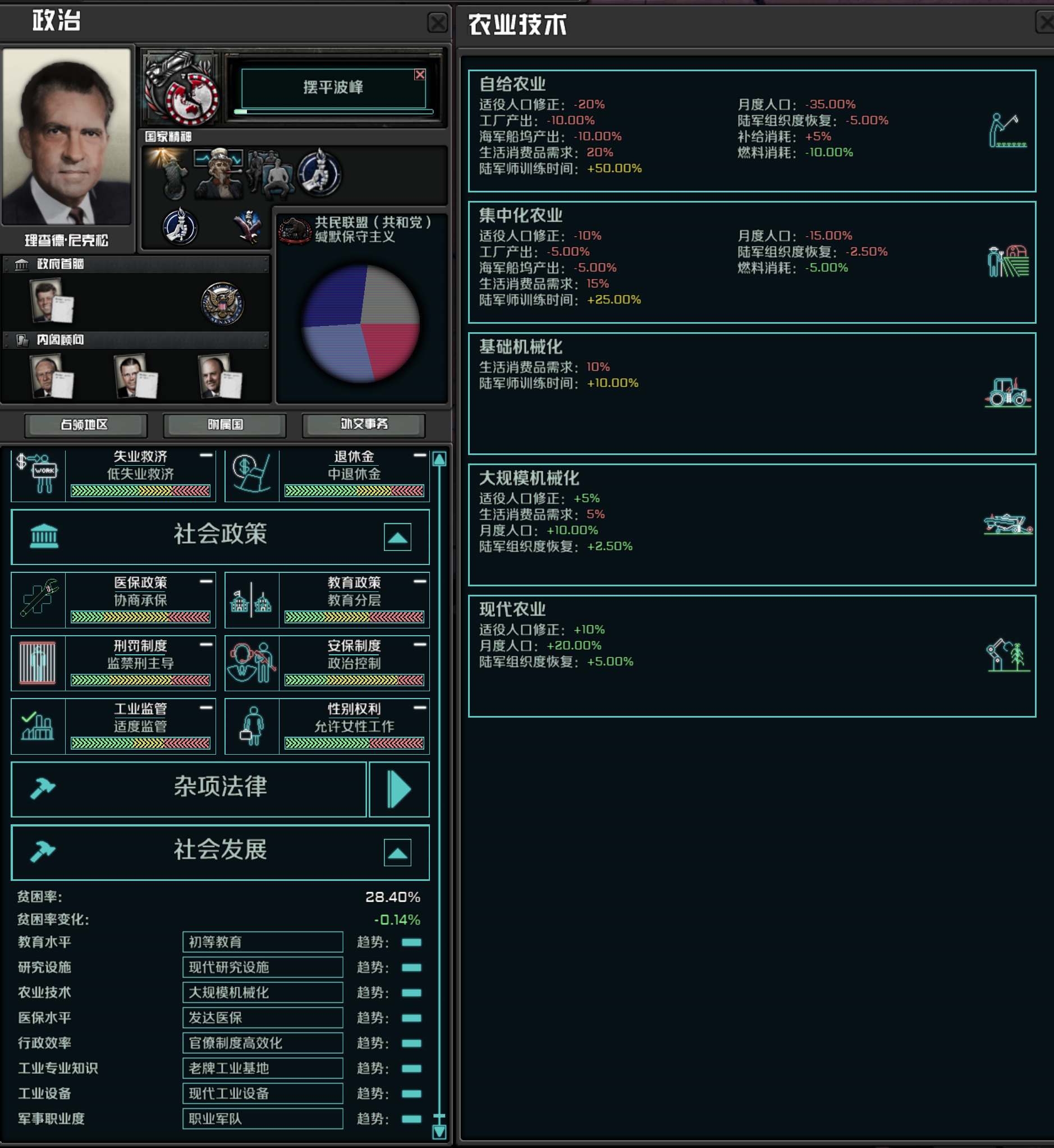
Task: Open the industrial regulation factory icon
Action: coord(38,725)
